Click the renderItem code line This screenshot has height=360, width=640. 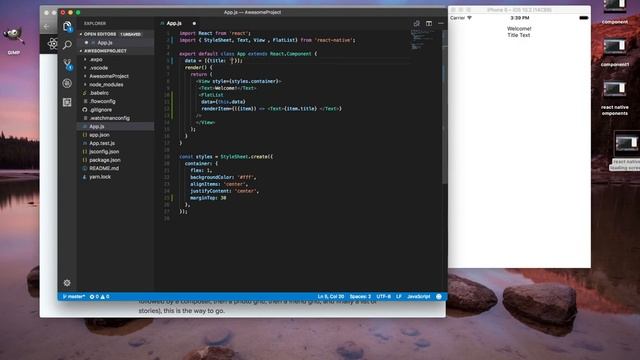(x=271, y=109)
